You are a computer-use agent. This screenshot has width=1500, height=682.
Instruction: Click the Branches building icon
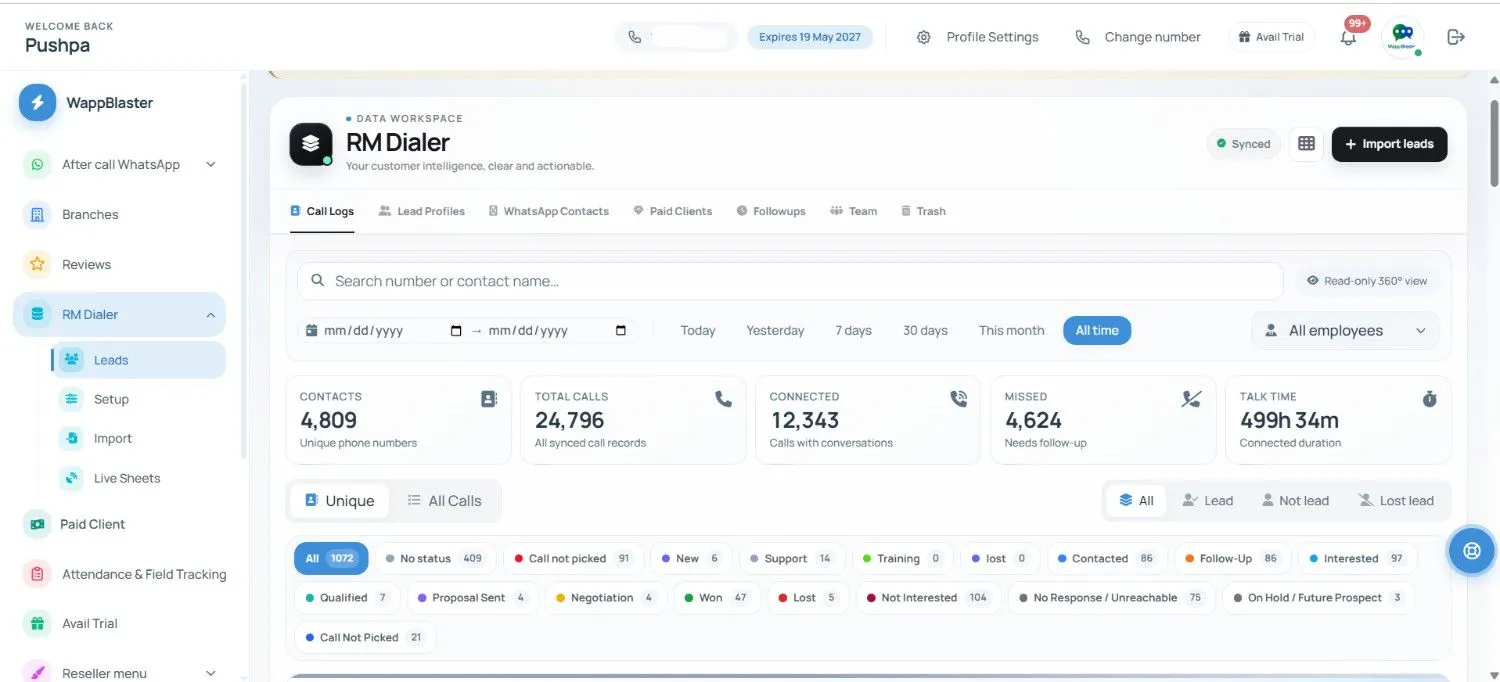tap(37, 214)
